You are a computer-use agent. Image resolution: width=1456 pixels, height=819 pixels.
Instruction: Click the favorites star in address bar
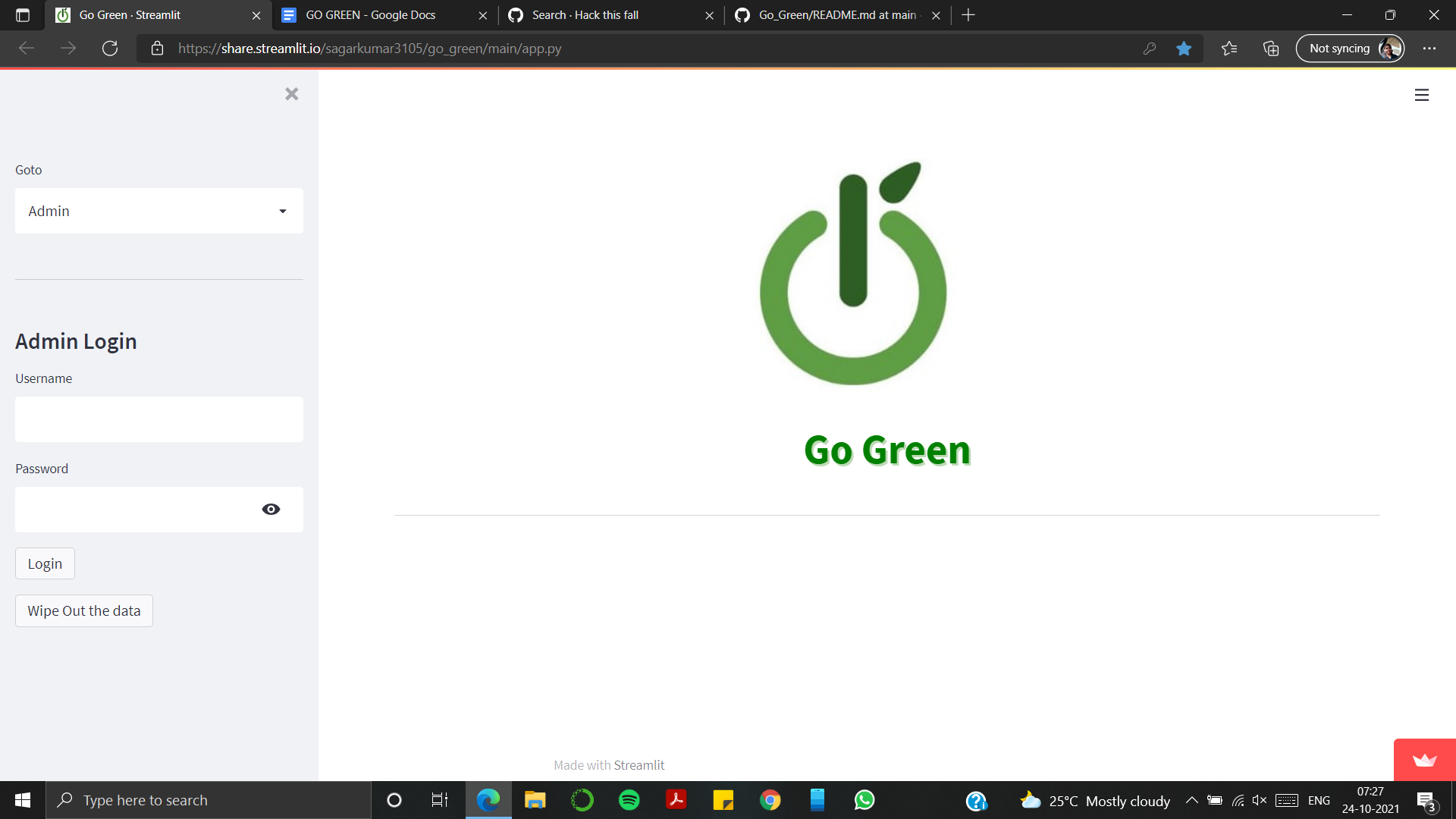1184,49
